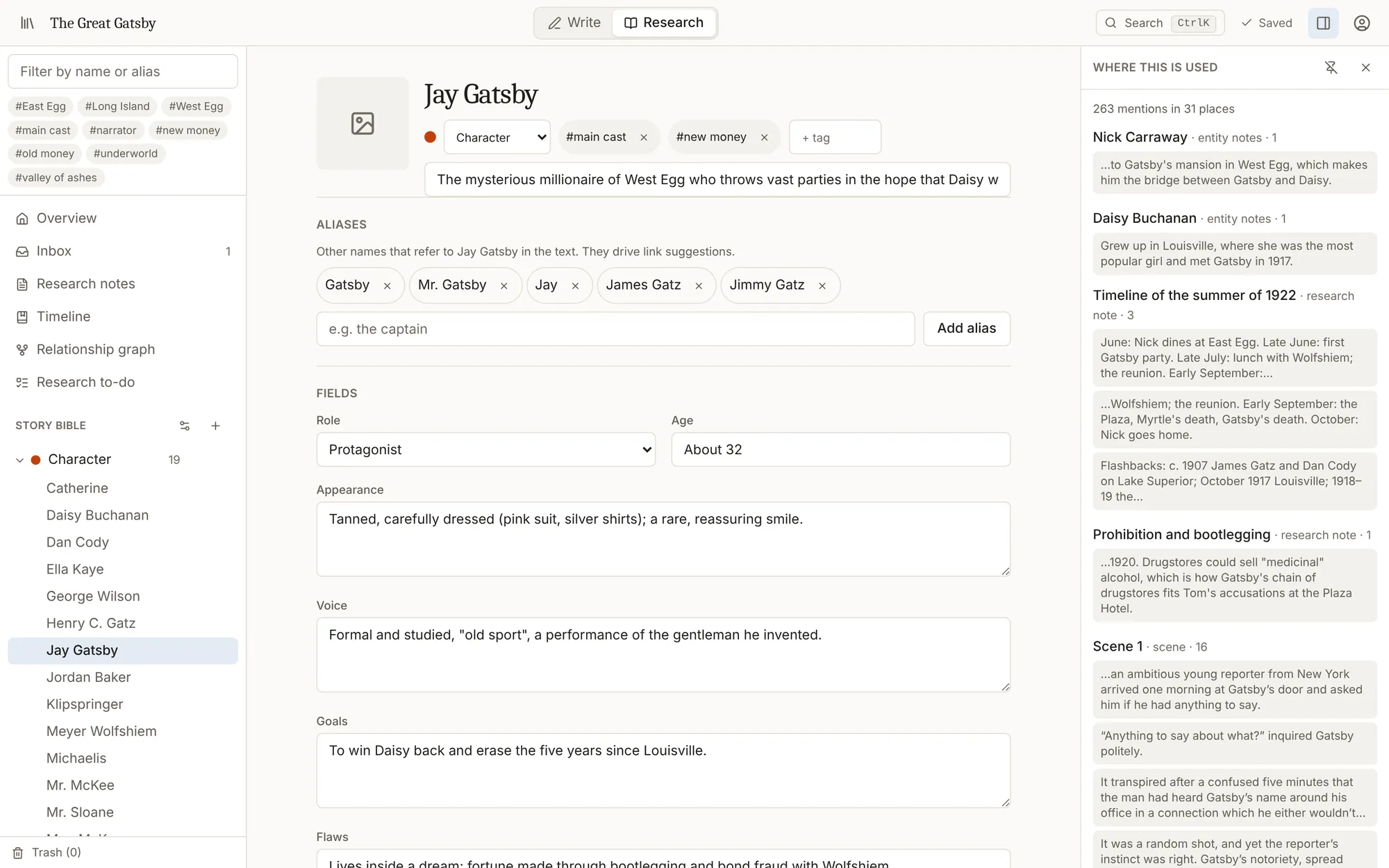Open the Nick Carraway mention heading
The image size is (1389, 868).
click(1140, 137)
